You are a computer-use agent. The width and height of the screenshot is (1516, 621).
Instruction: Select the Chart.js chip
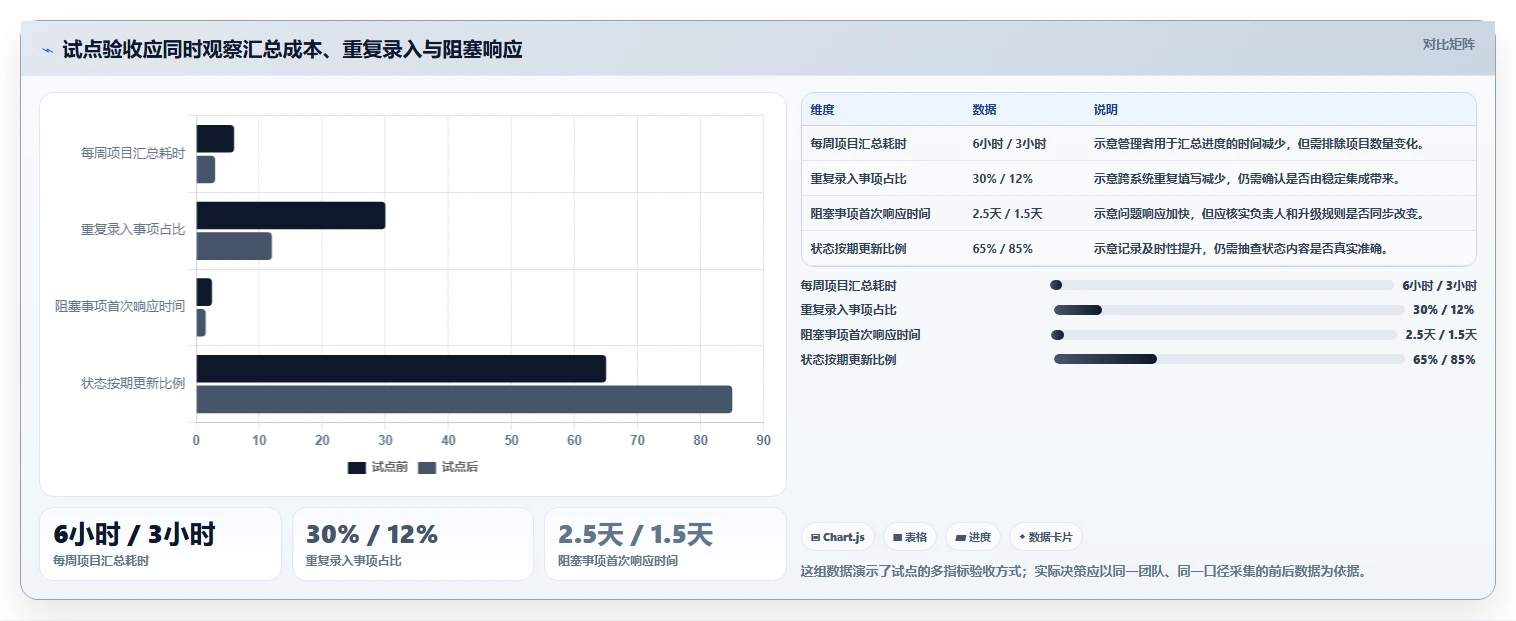838,537
